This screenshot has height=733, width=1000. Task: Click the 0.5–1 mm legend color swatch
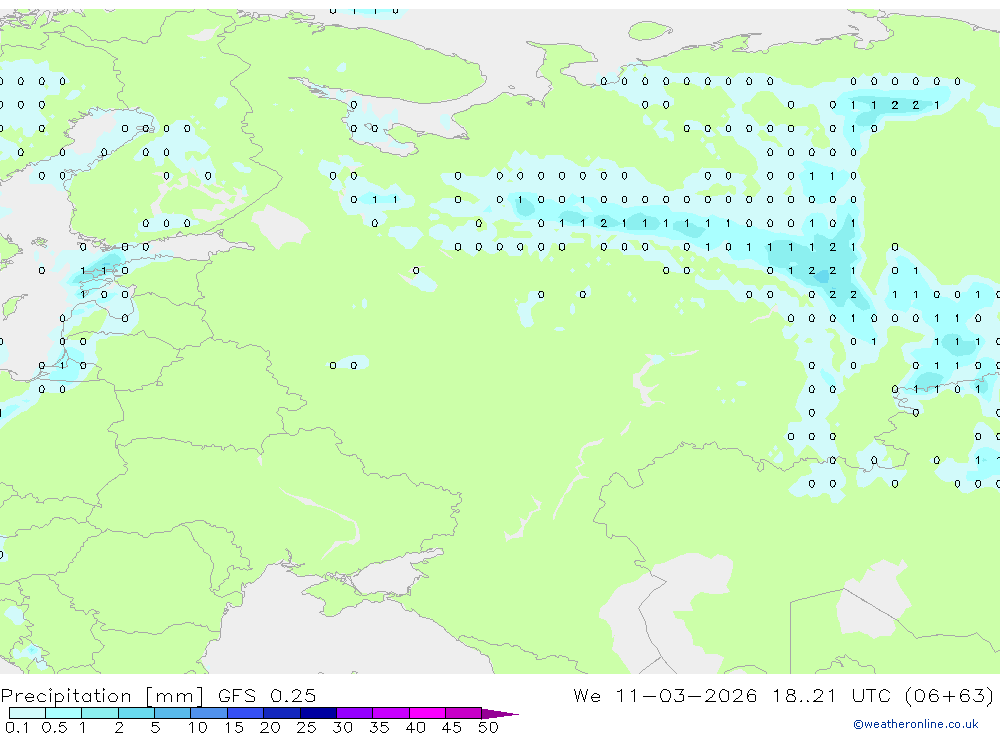(64, 713)
